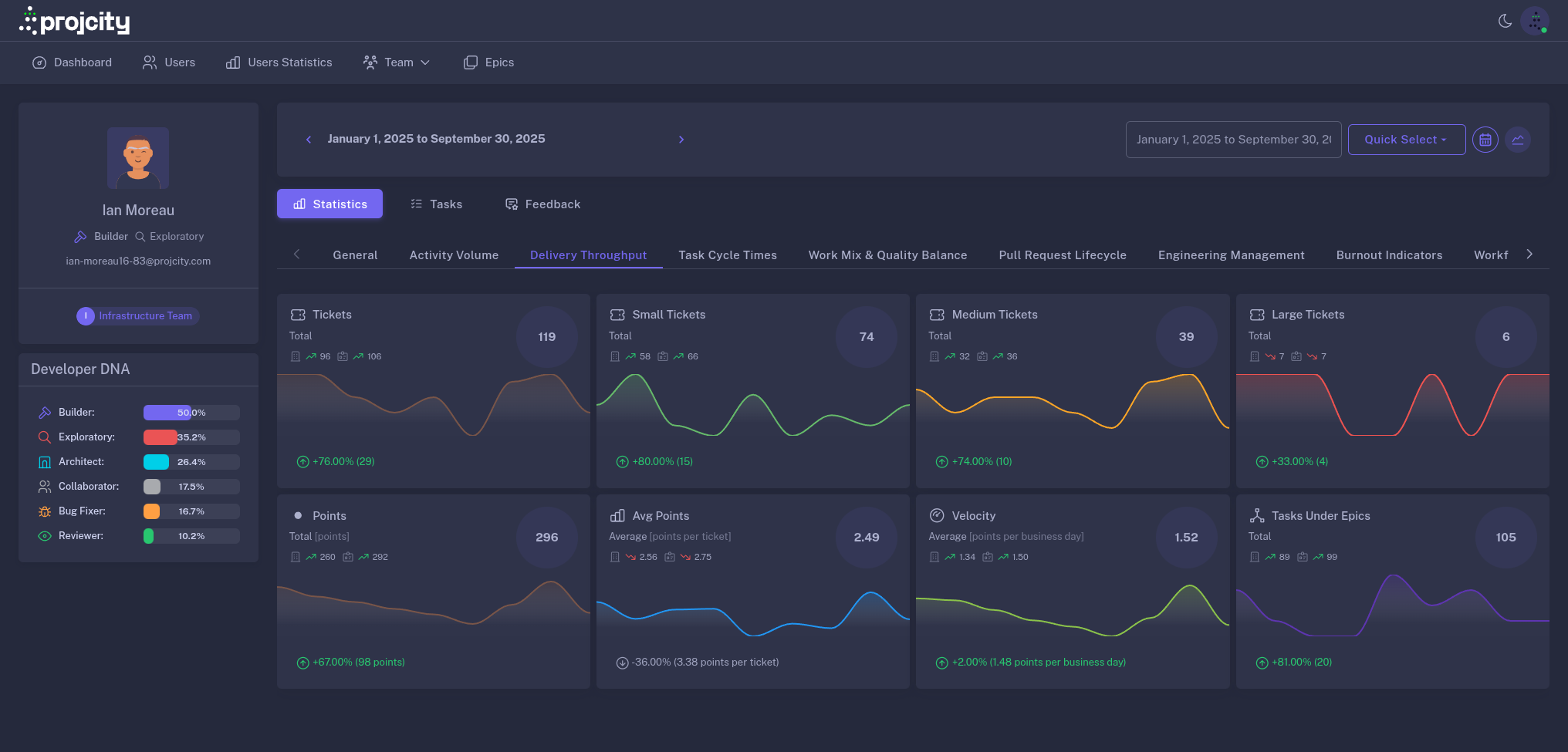Click the trend chart icon top right
Image resolution: width=1568 pixels, height=752 pixels.
[x=1518, y=140]
